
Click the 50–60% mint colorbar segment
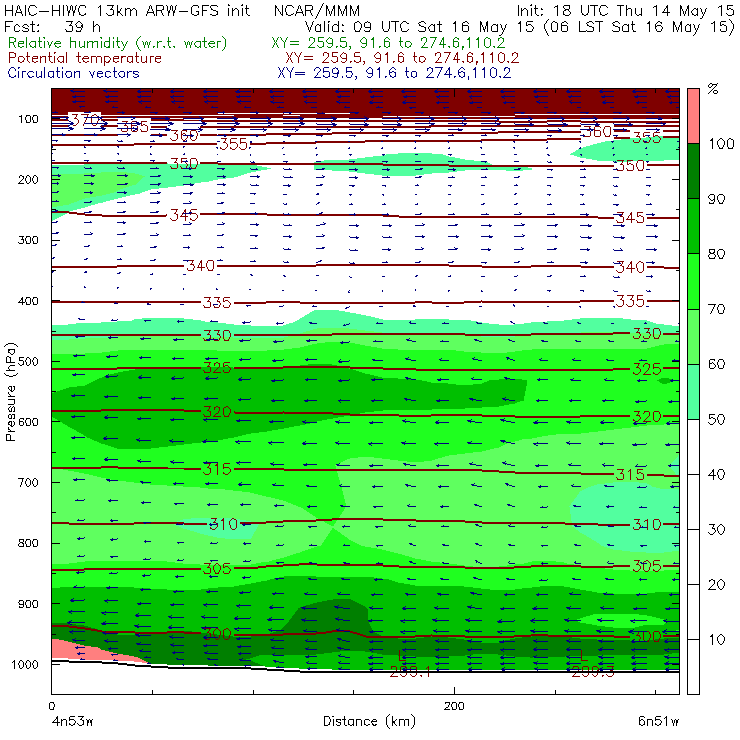click(693, 392)
